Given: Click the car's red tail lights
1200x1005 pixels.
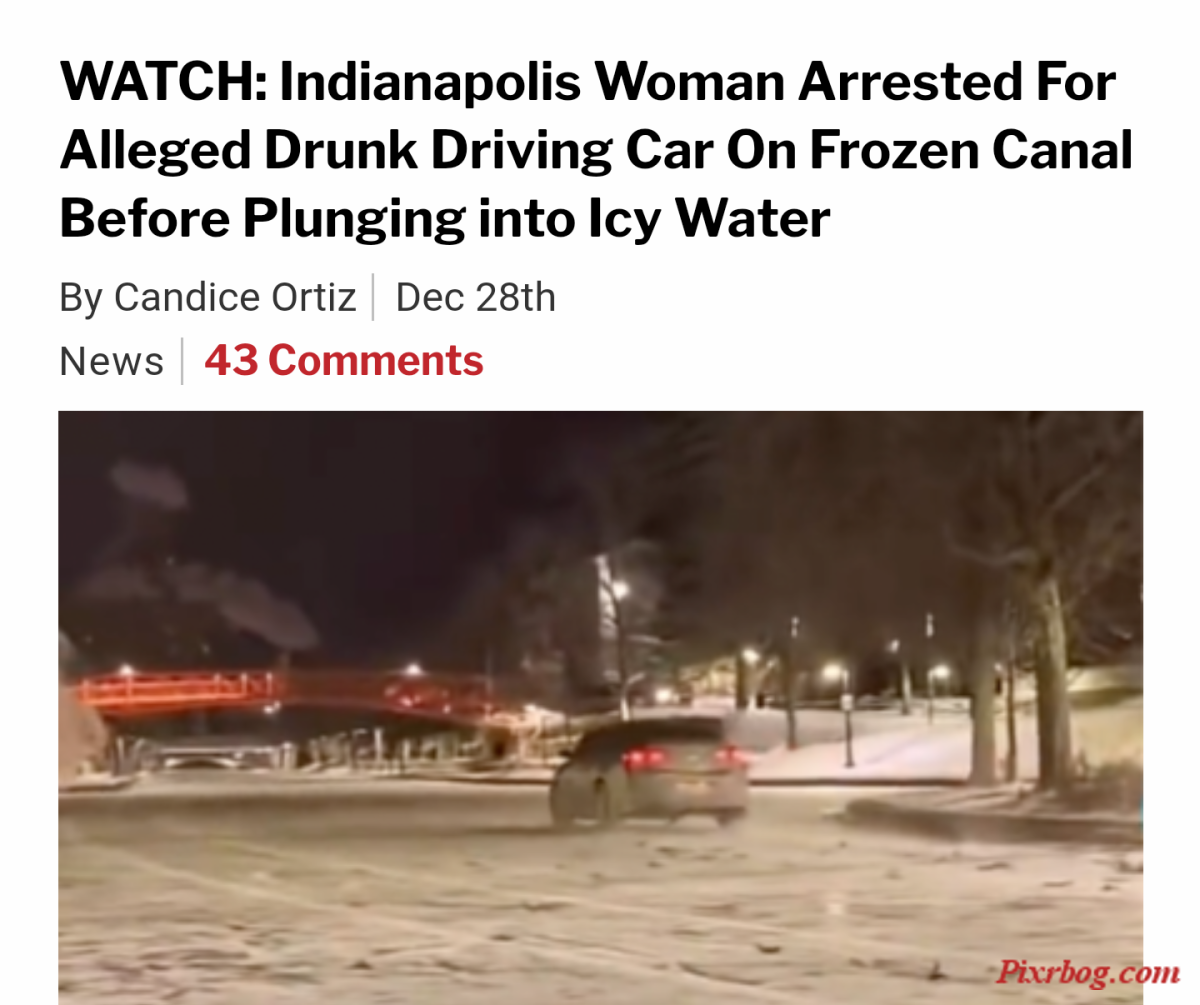Looking at the screenshot, I should 685,758.
